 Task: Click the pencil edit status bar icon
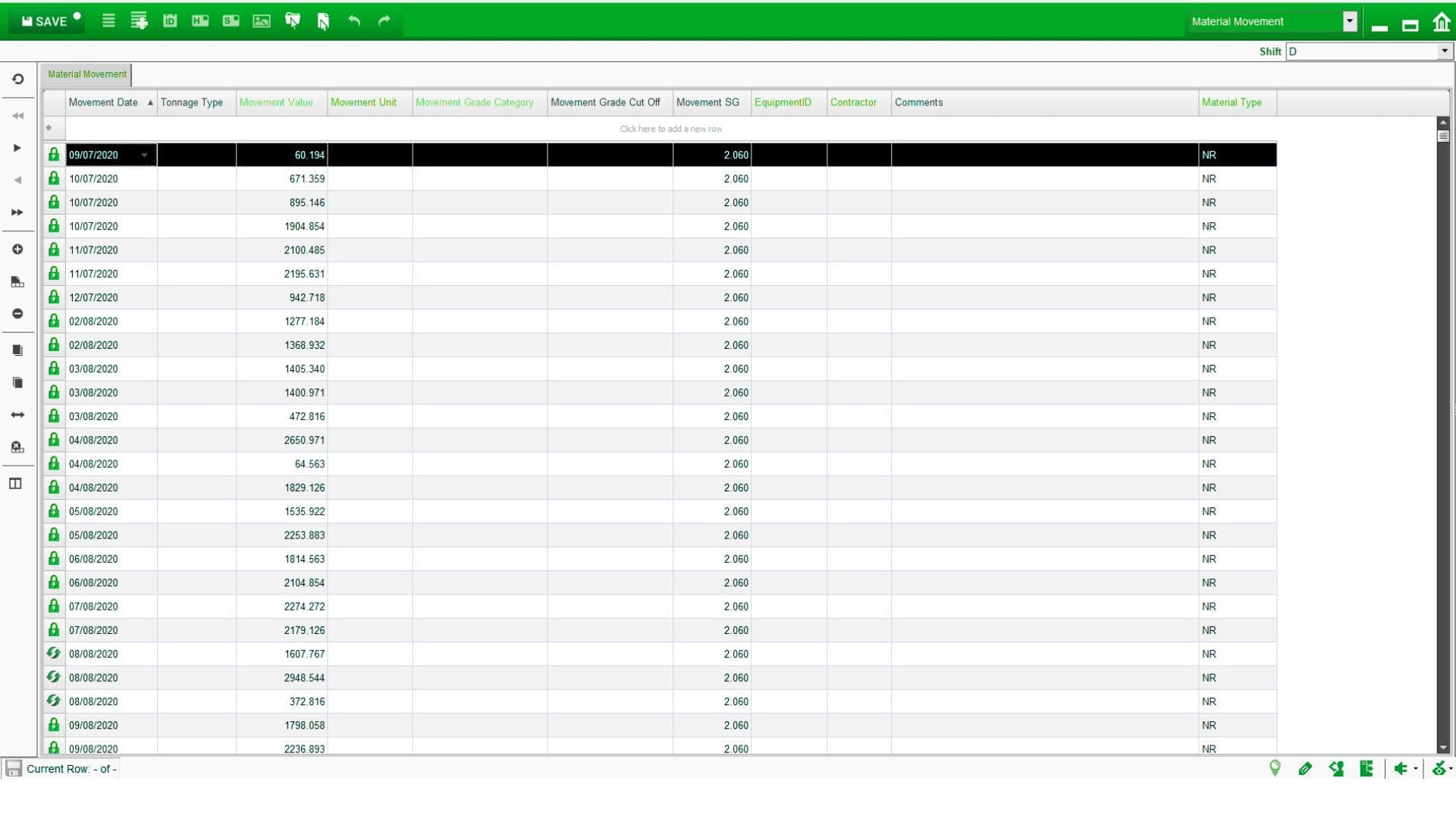coord(1305,769)
